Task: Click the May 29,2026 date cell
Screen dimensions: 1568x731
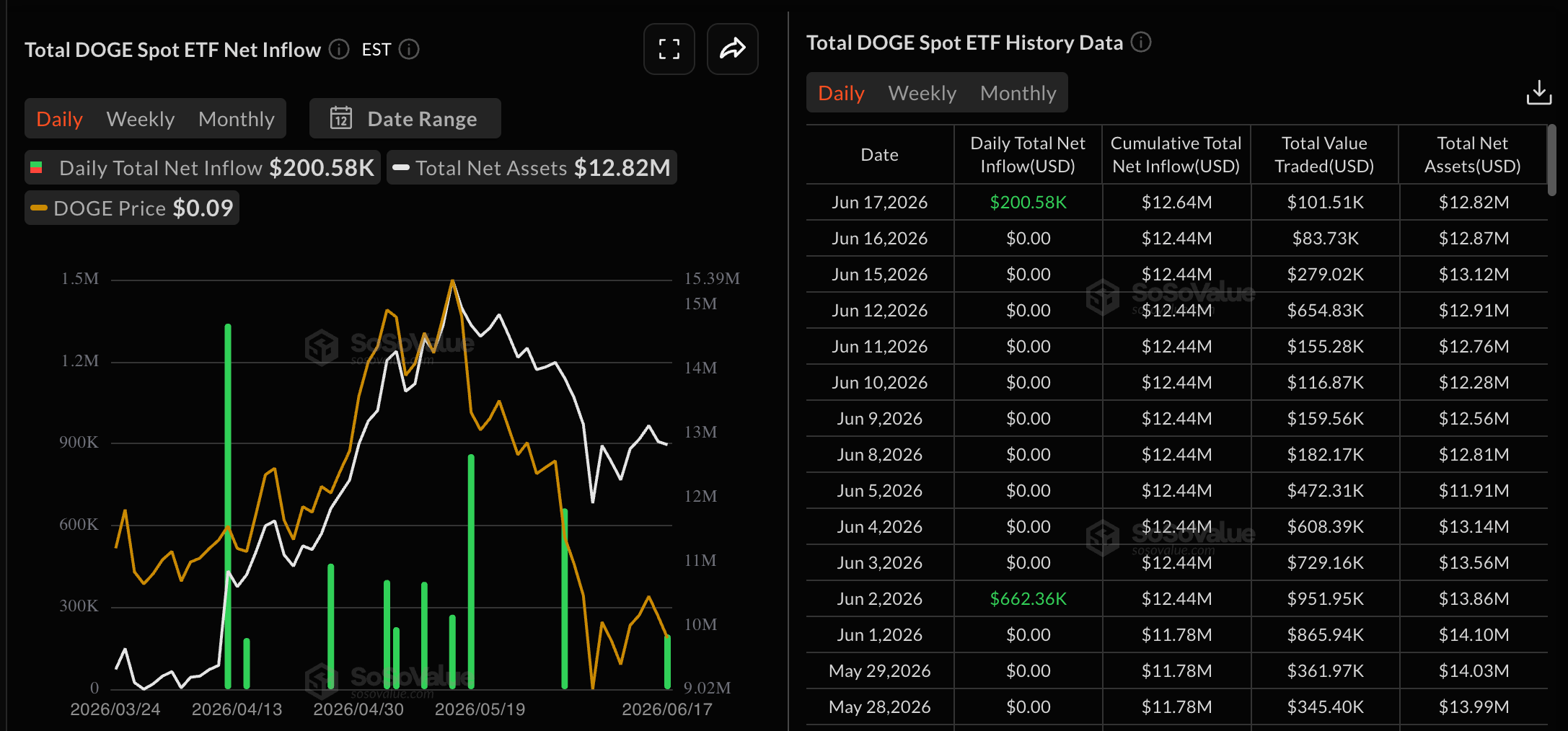Action: pyautogui.click(x=880, y=670)
